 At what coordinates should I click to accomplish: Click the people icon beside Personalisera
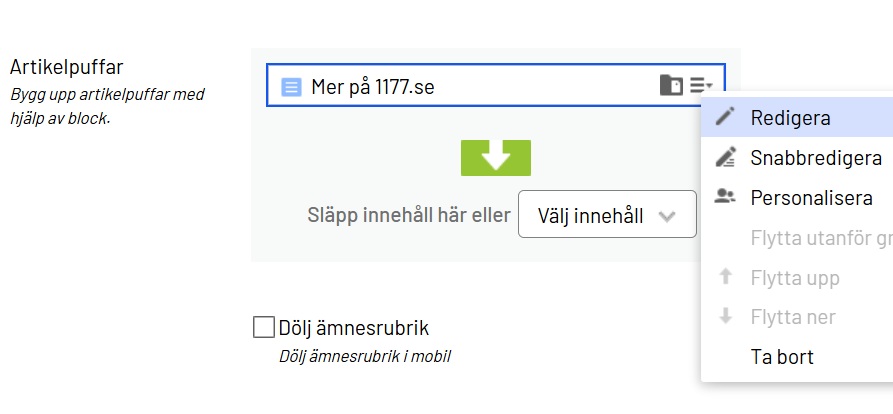click(x=726, y=197)
